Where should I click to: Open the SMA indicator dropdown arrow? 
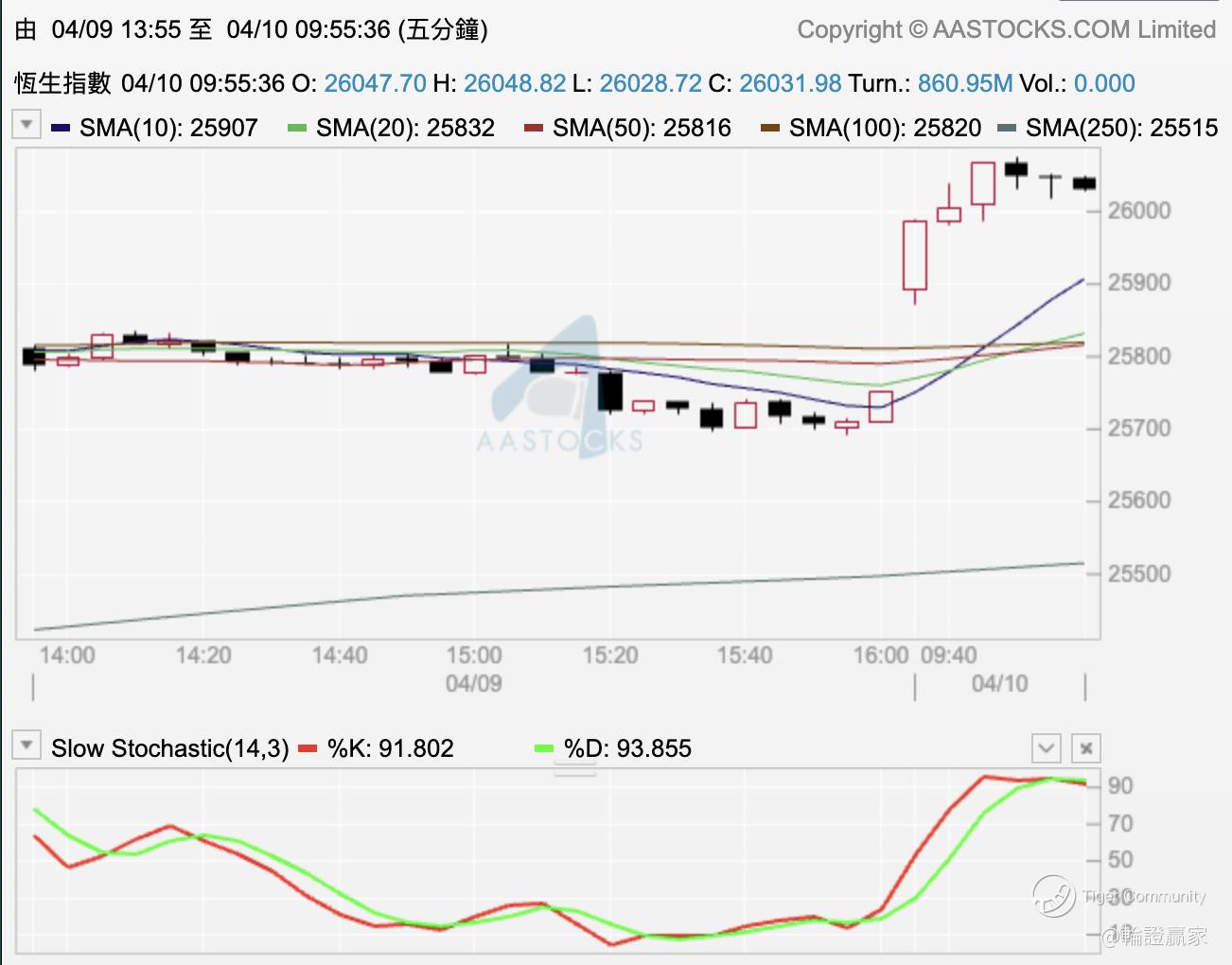[x=26, y=125]
